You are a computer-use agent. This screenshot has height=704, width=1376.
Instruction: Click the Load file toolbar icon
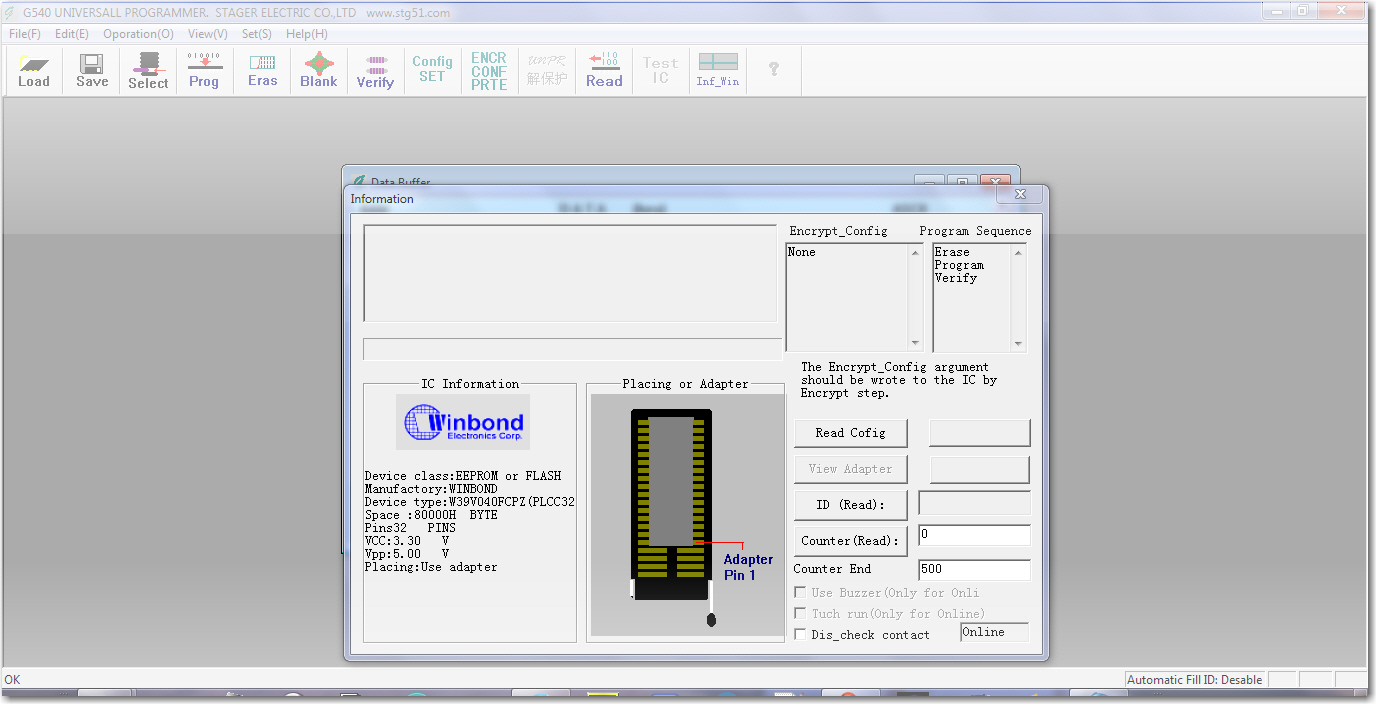point(33,71)
